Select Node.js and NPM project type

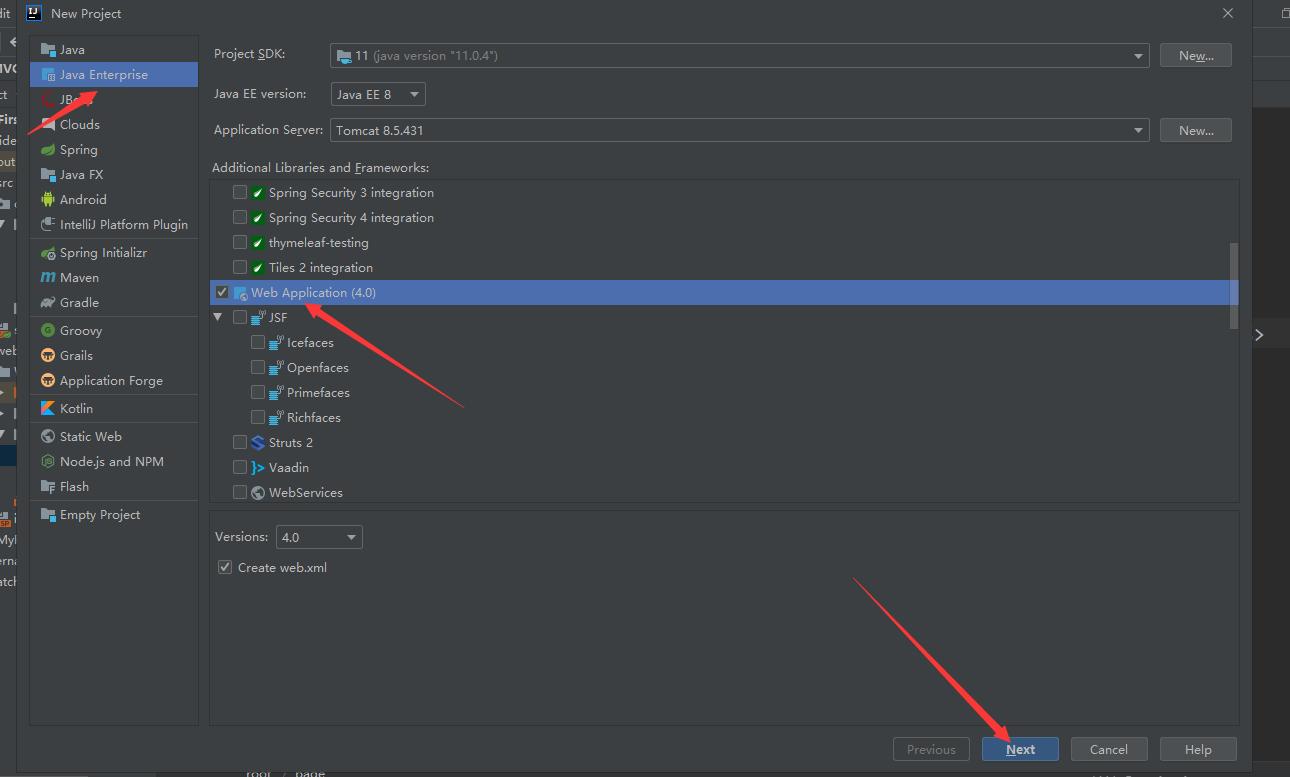tap(113, 461)
